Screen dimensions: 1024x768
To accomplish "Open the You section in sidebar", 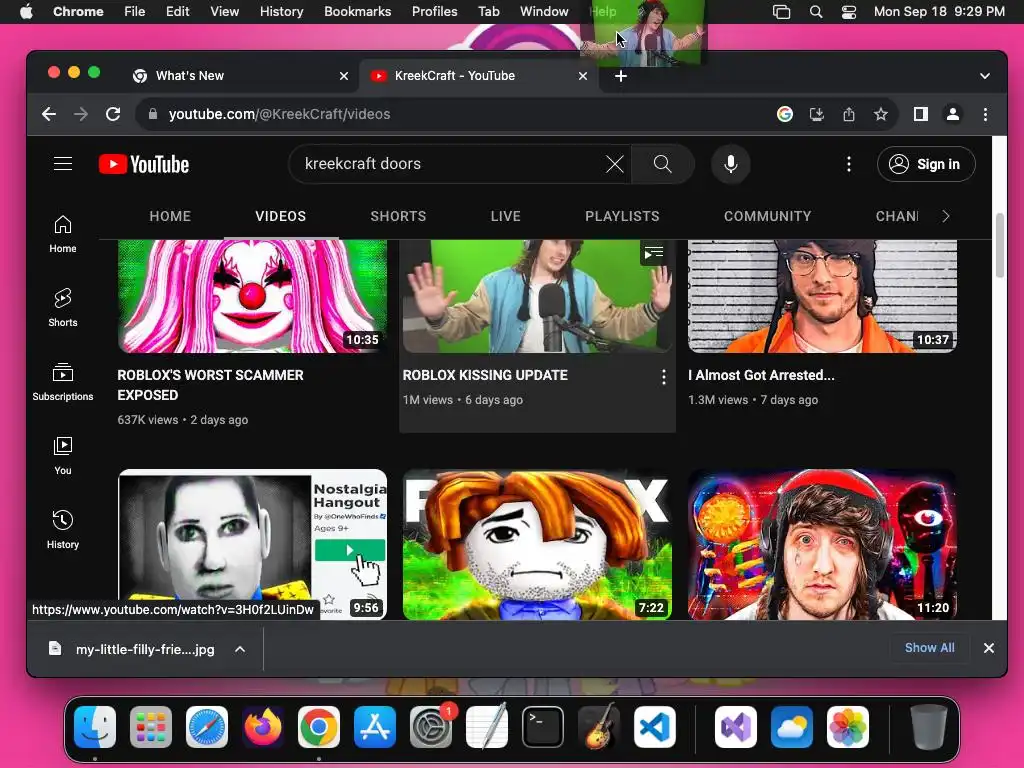I will tap(63, 455).
